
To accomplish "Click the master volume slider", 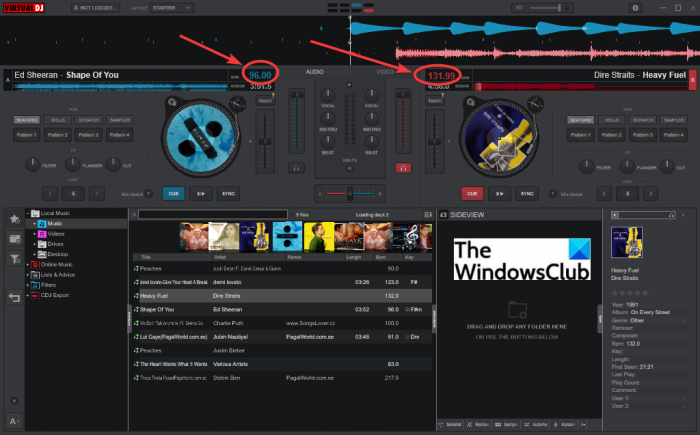I will coord(546,8).
